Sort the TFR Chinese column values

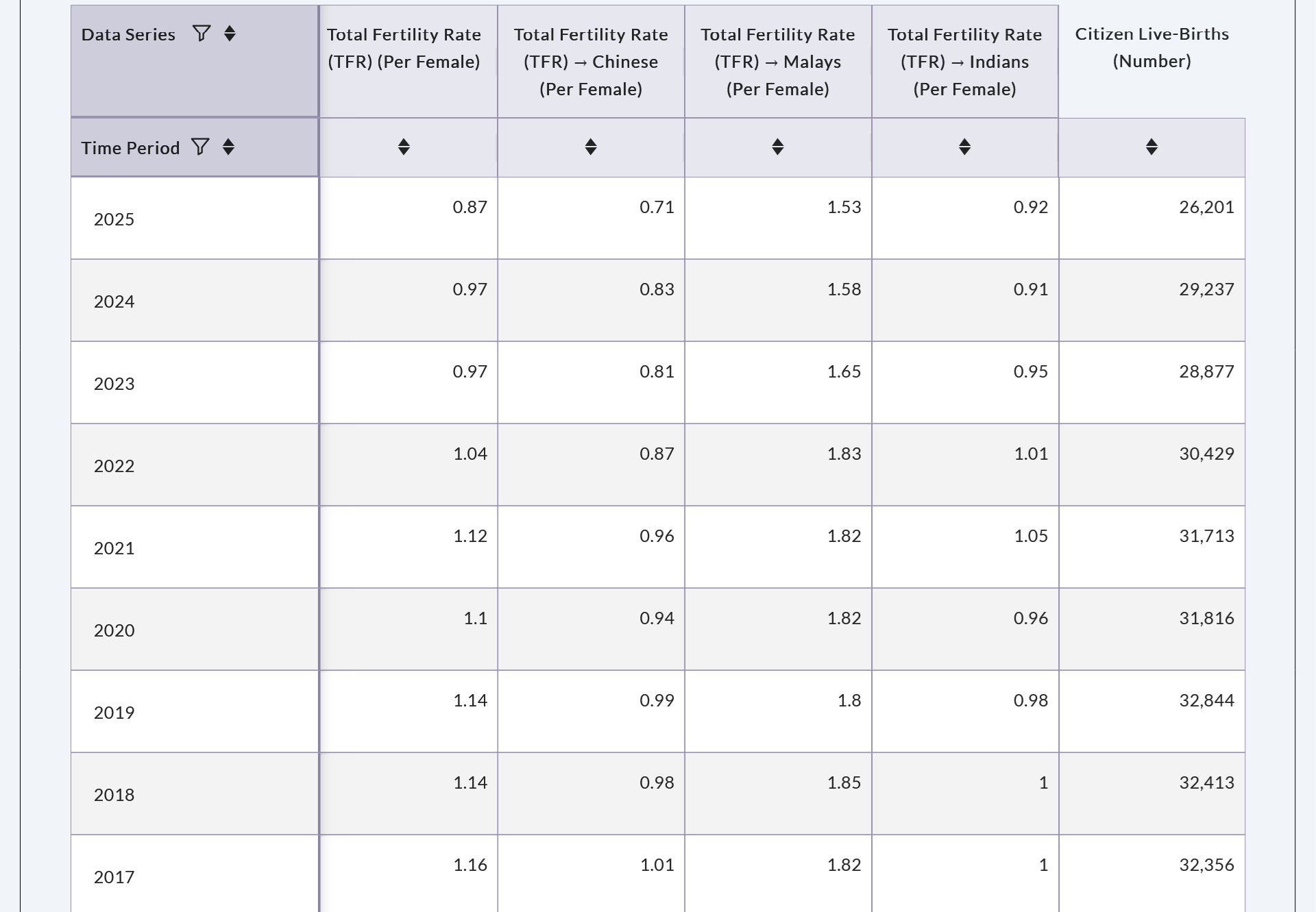click(591, 147)
